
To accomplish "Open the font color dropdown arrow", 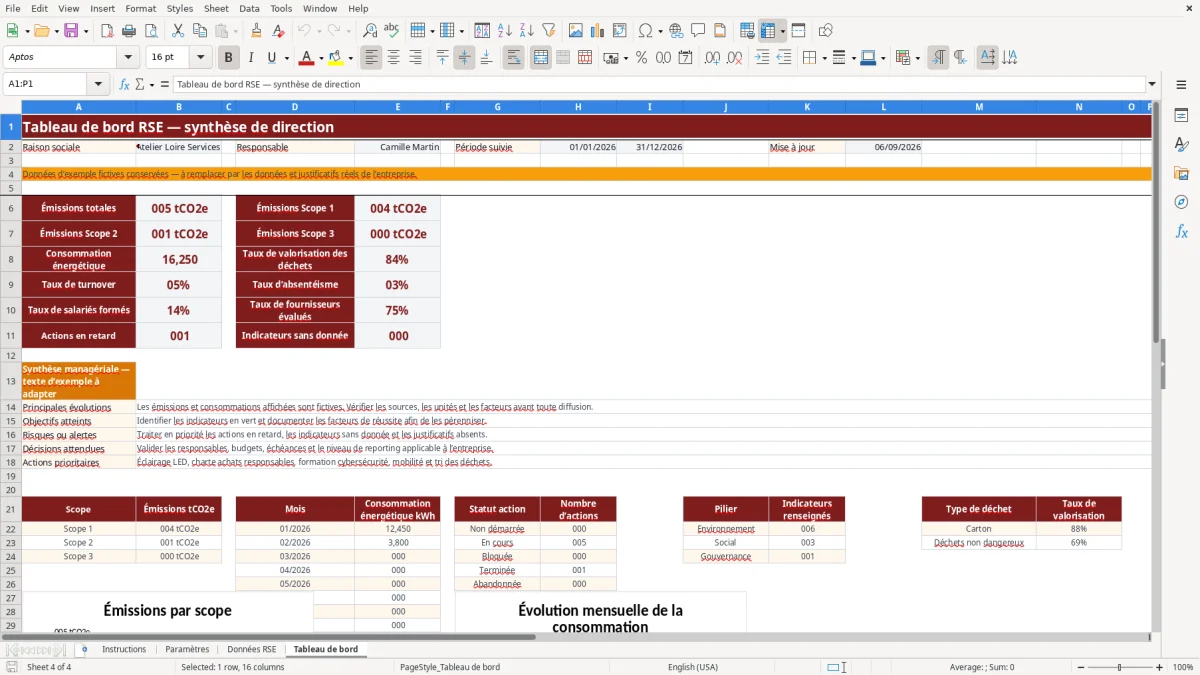I will [322, 58].
